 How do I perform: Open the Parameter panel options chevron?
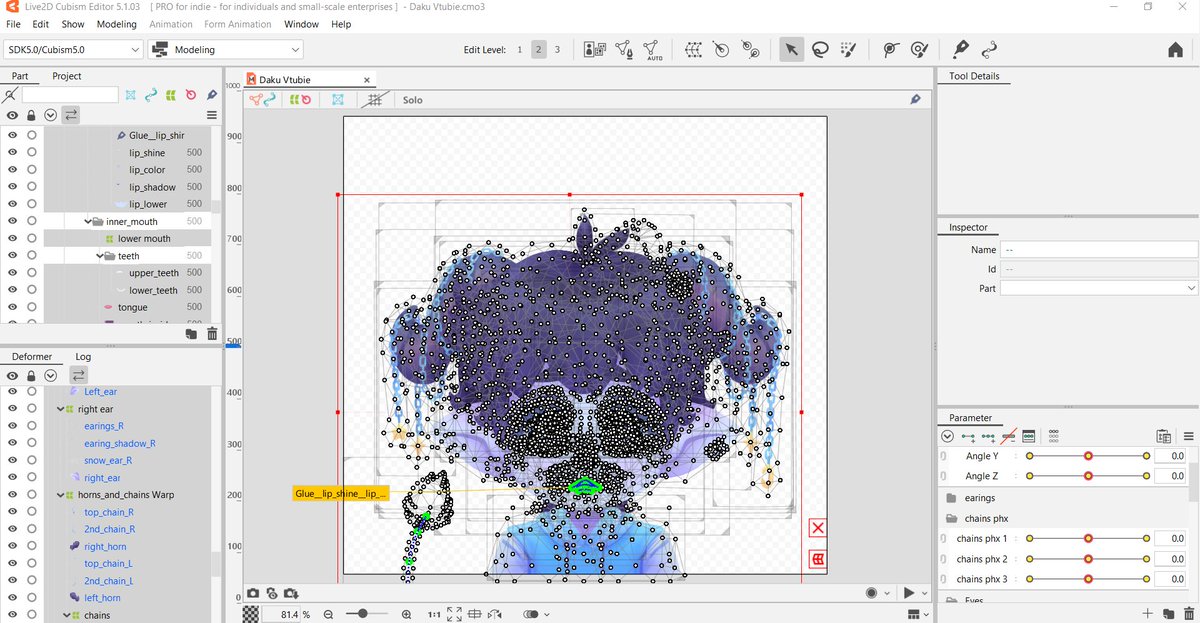947,436
